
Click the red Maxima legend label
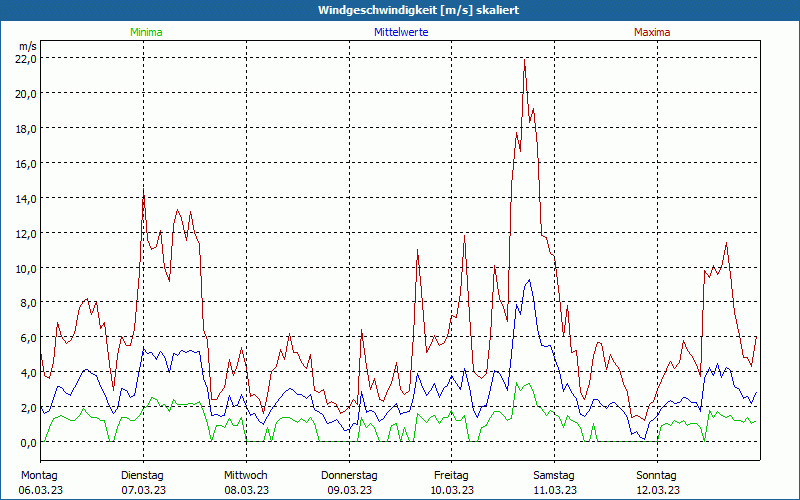[652, 32]
